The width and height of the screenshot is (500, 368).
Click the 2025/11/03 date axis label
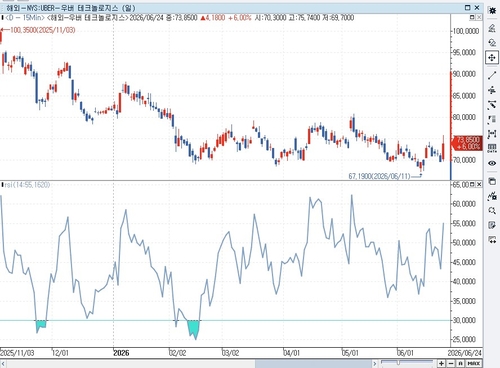point(17,353)
